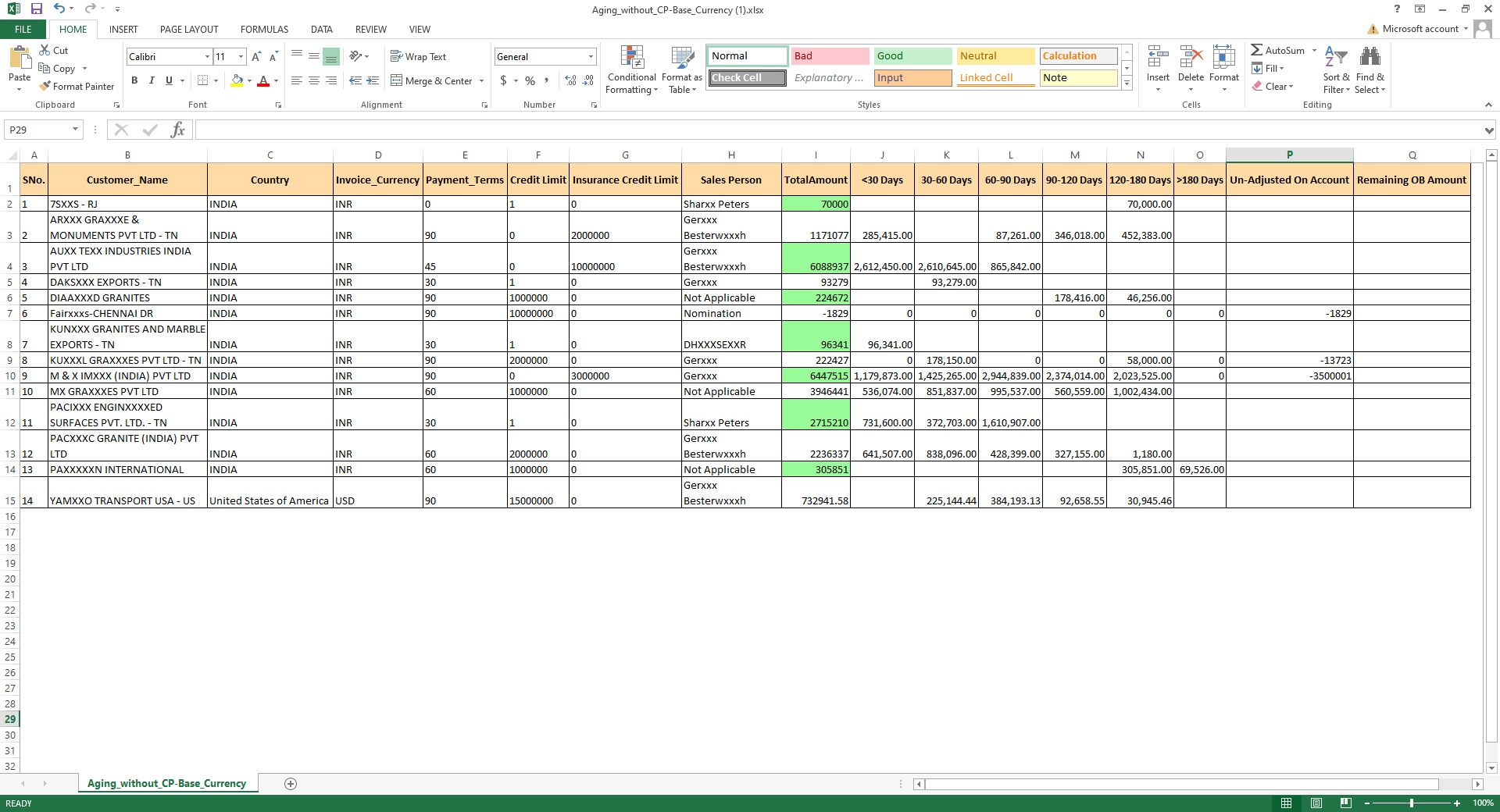Expand the font name dropdown showing Calibri

[x=207, y=57]
